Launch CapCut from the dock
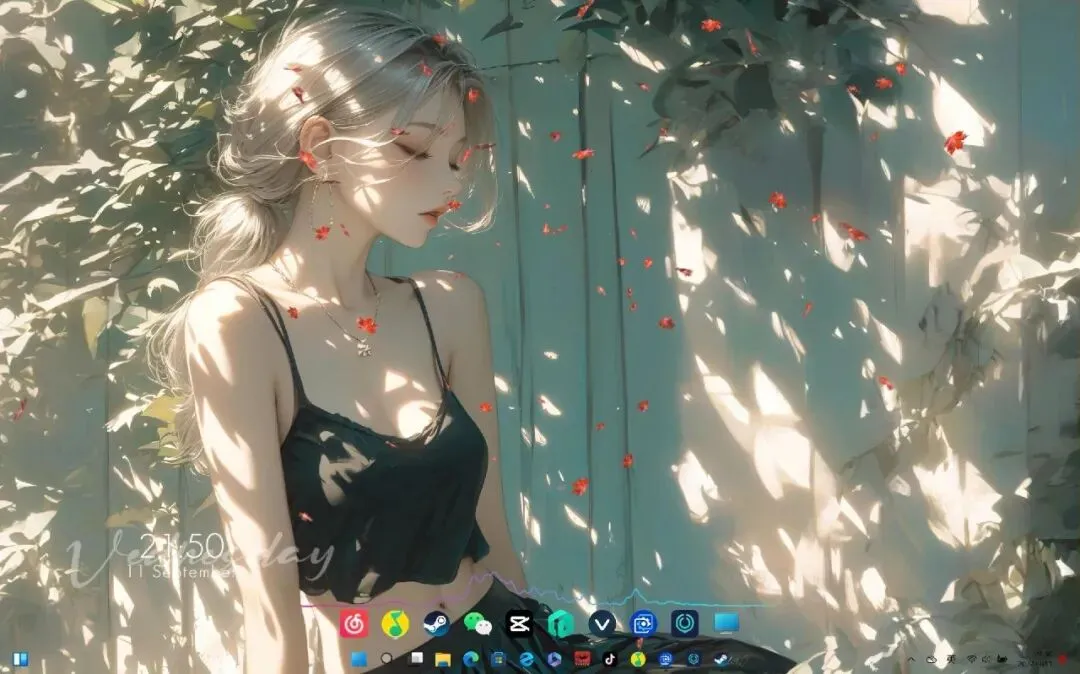This screenshot has width=1080, height=674. click(519, 624)
